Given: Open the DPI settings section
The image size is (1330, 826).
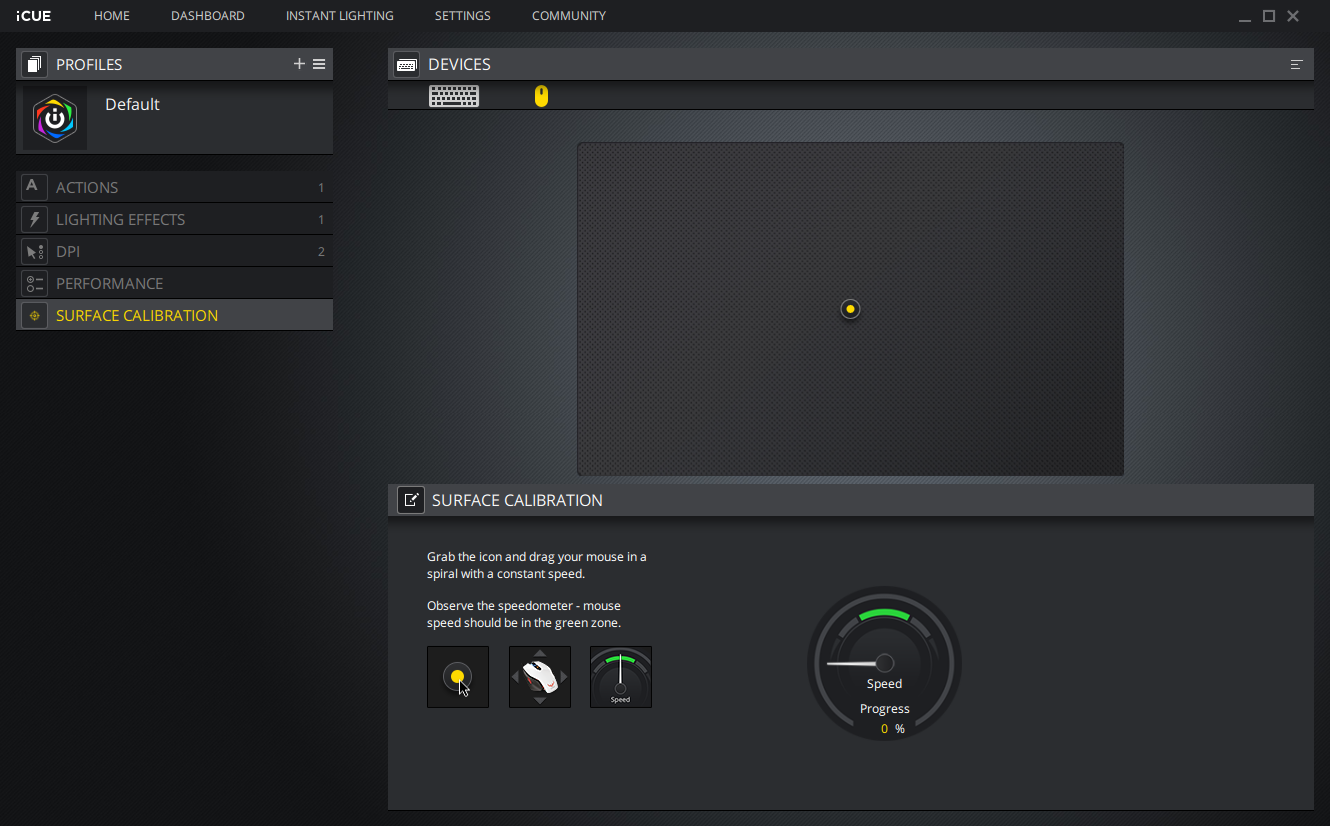Looking at the screenshot, I should [68, 251].
